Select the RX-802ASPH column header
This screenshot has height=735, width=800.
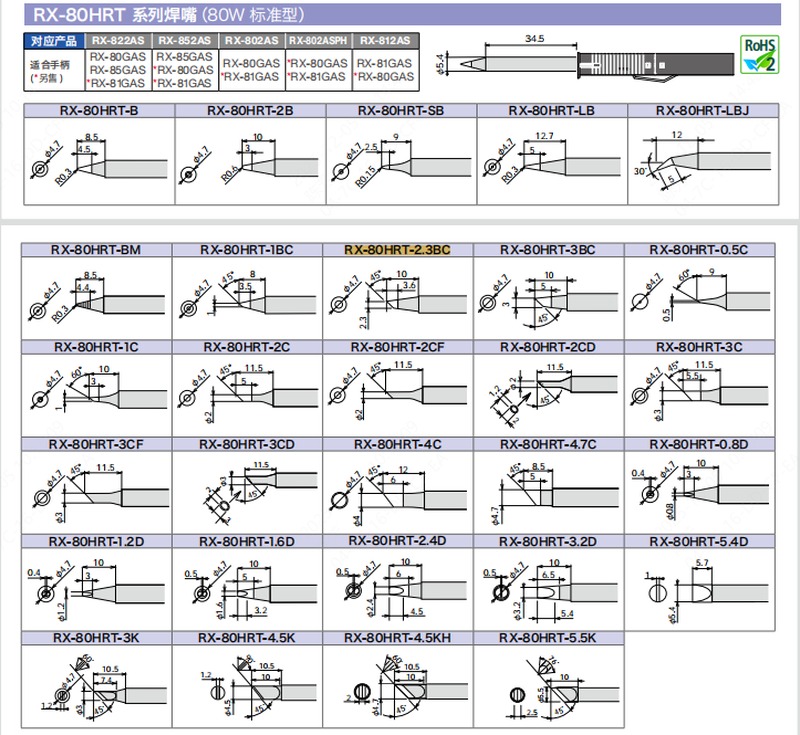(319, 41)
